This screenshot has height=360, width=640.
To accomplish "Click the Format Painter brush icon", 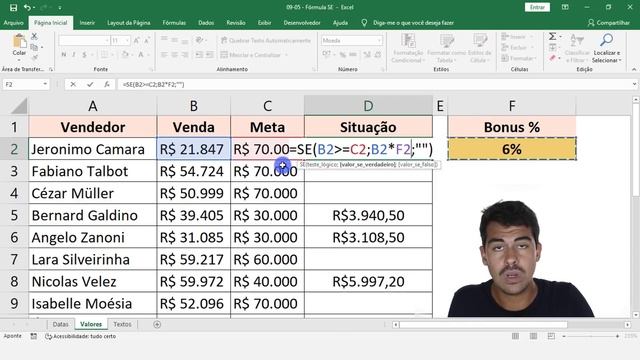I will 34,58.
